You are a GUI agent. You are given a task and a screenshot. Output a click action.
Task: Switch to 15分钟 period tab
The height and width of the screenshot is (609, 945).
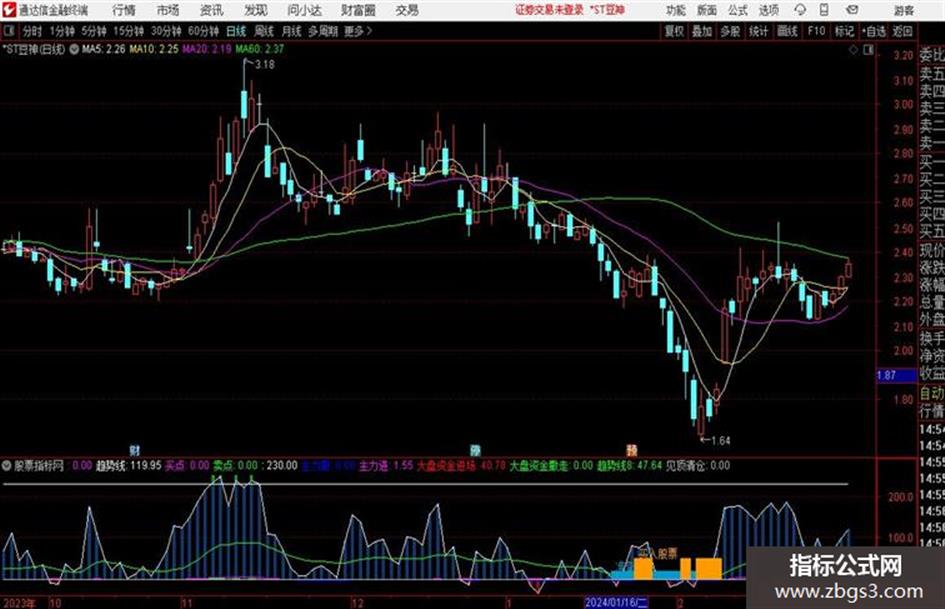click(129, 31)
